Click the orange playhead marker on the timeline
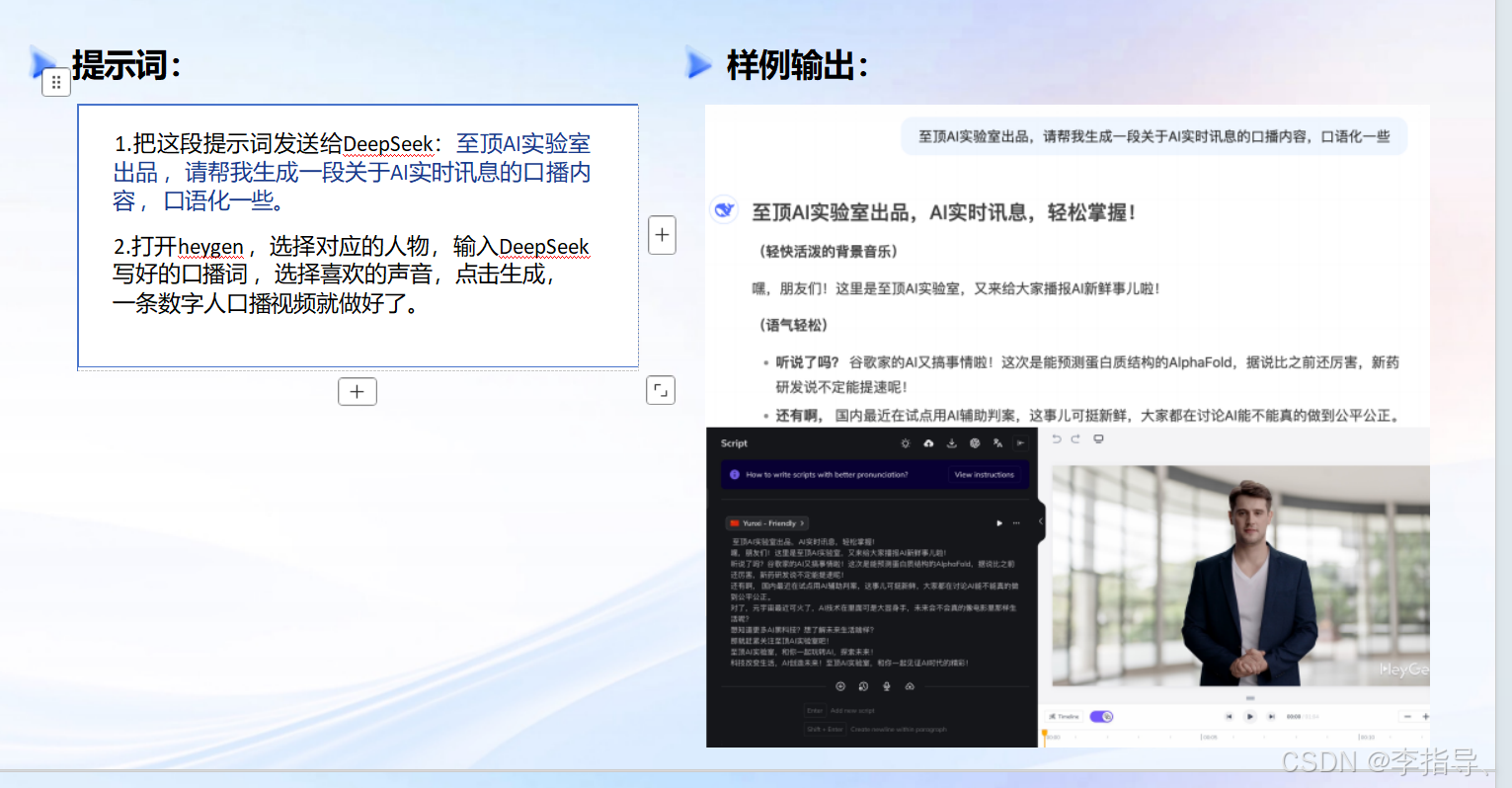The height and width of the screenshot is (788, 1512). 1045,734
